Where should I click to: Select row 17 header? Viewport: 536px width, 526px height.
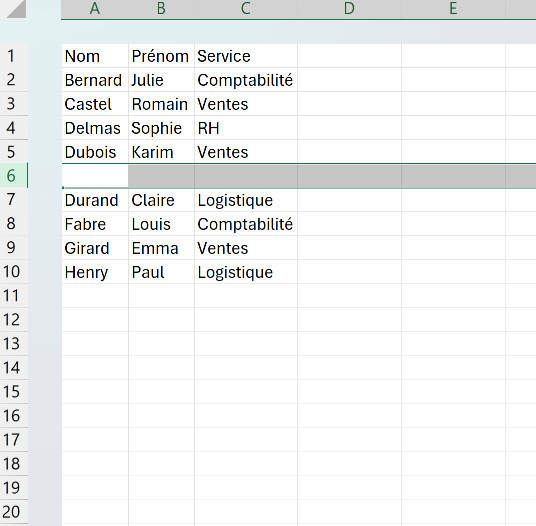(x=14, y=440)
